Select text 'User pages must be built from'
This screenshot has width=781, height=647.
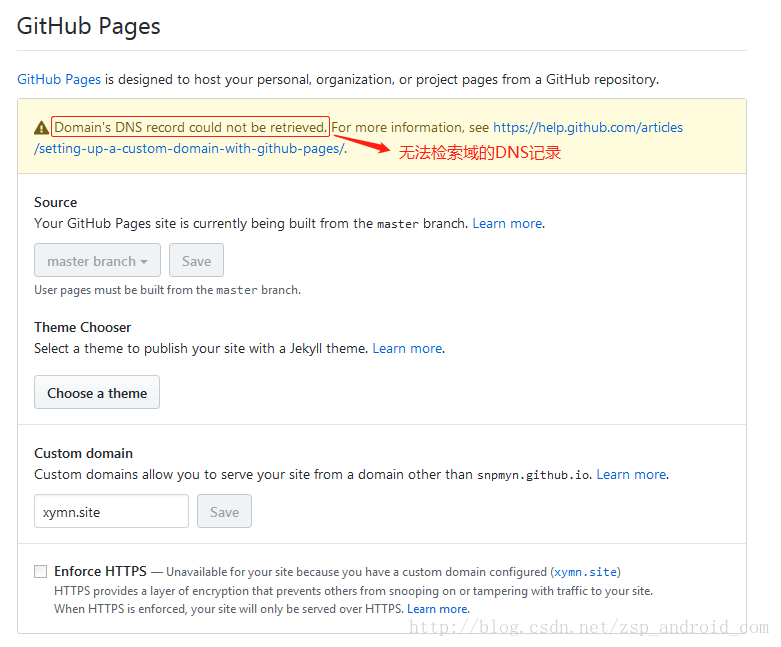click(x=124, y=290)
